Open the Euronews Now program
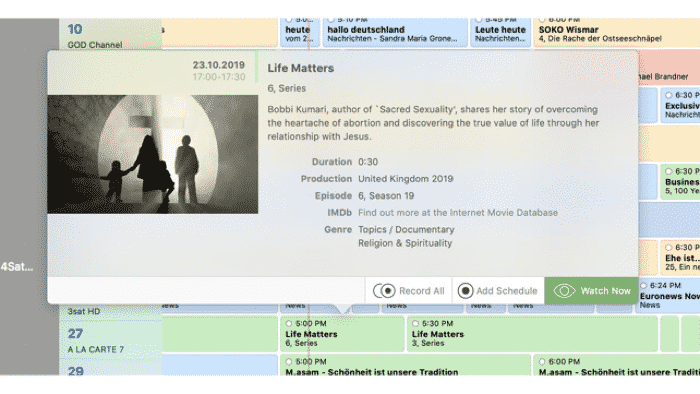 pos(668,296)
